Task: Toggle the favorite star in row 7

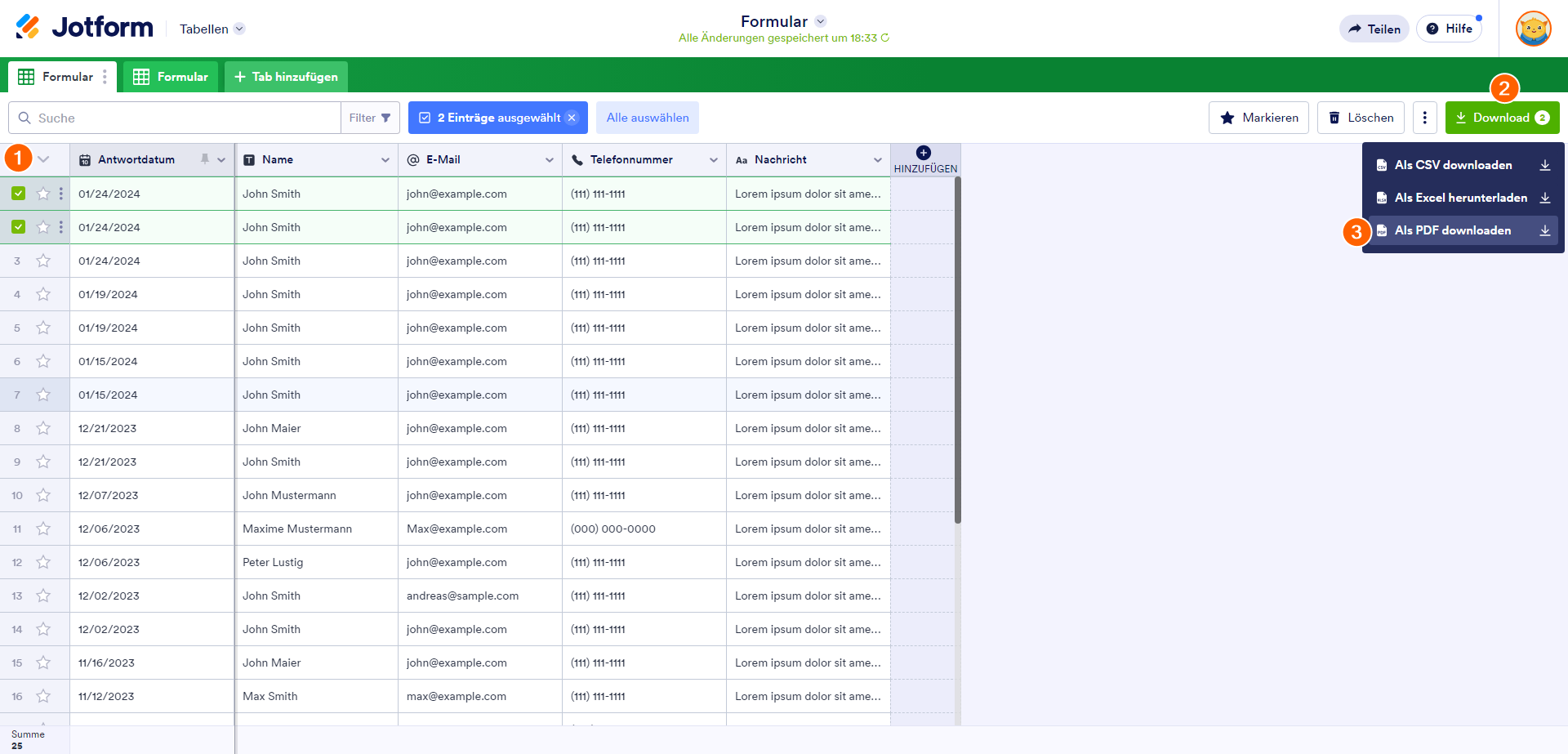Action: pos(43,395)
